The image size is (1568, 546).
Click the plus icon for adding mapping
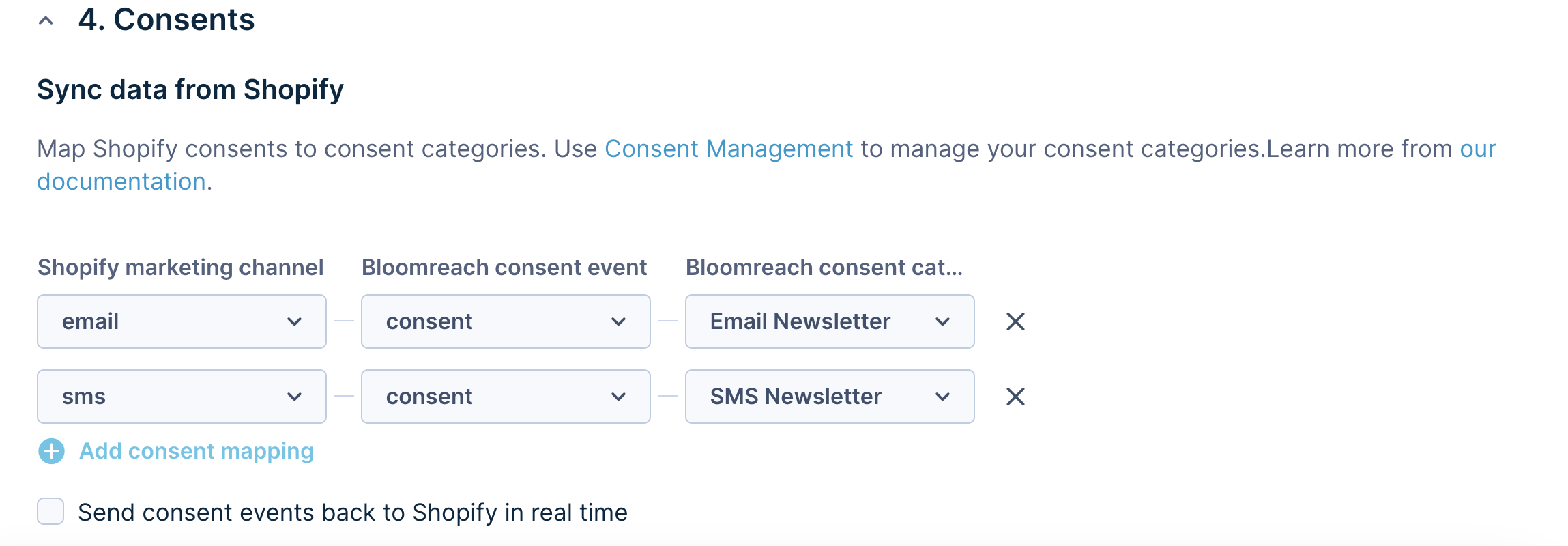[51, 451]
